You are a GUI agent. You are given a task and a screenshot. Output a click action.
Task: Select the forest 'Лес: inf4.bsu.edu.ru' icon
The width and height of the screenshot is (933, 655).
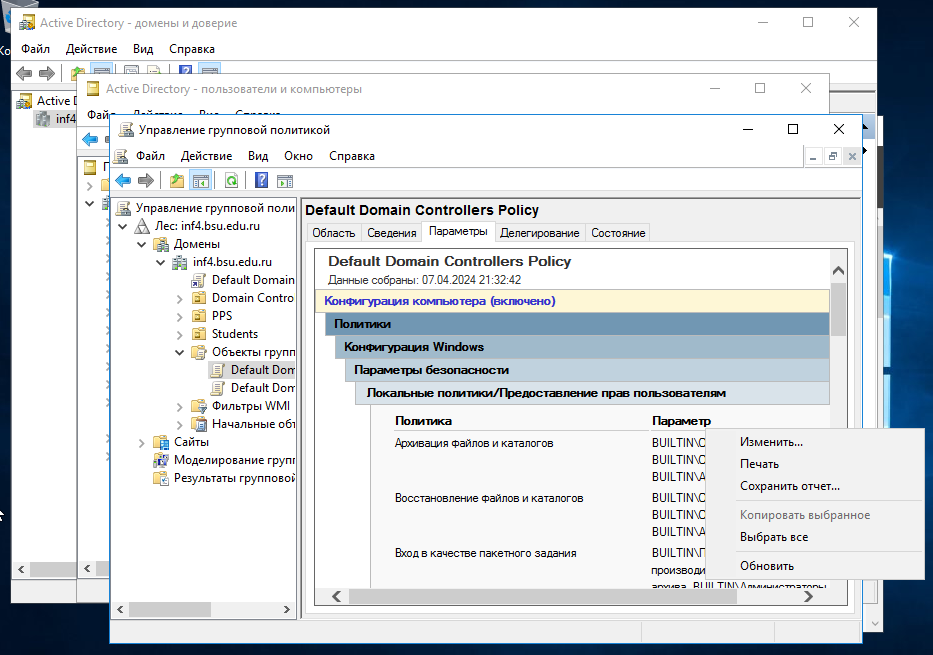coord(142,226)
